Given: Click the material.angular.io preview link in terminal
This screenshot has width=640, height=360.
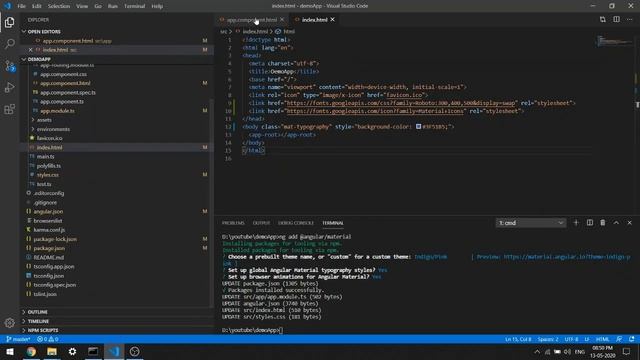Looking at the screenshot, I should tap(567, 257).
